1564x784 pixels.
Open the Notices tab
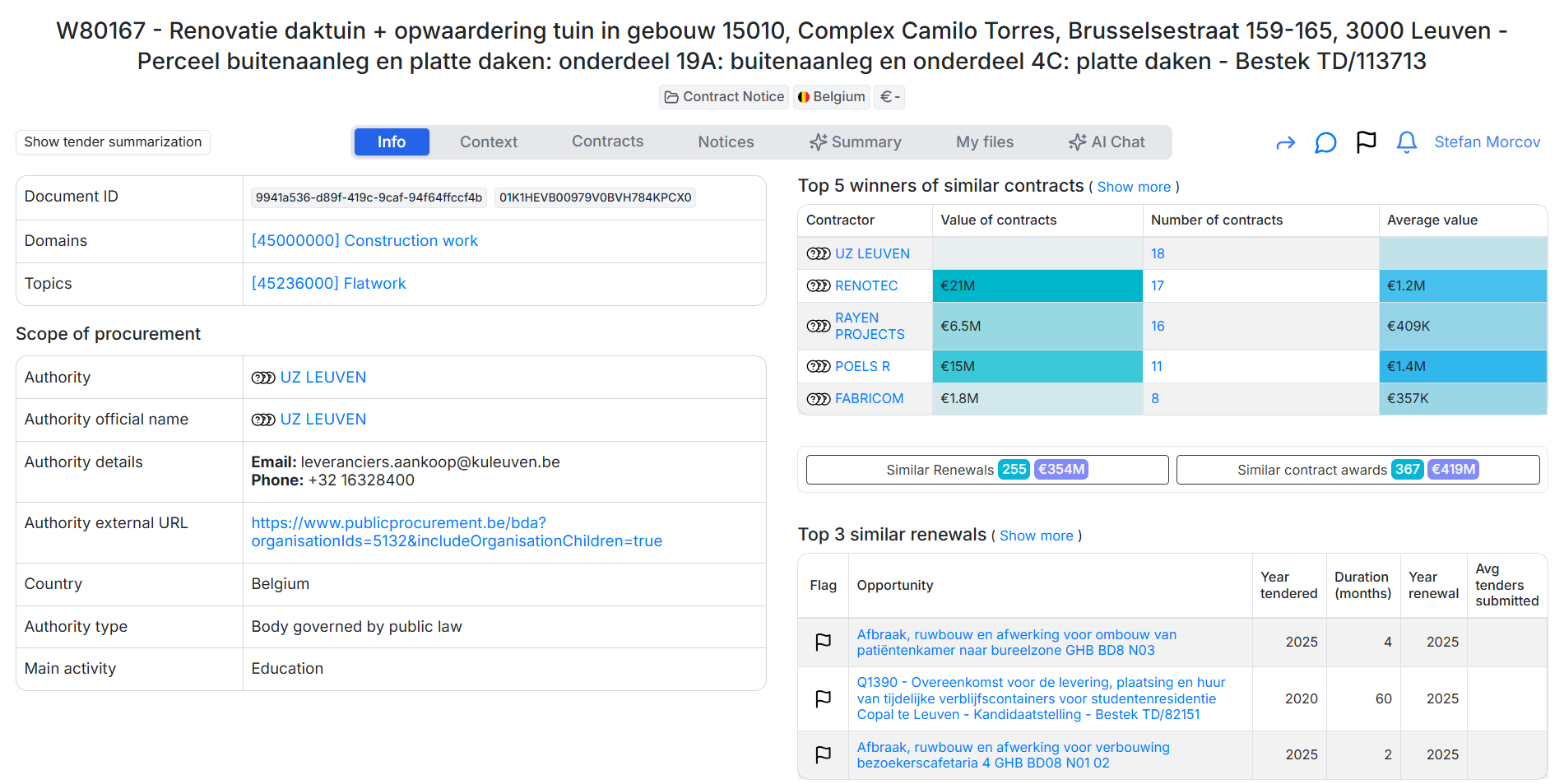coord(726,142)
